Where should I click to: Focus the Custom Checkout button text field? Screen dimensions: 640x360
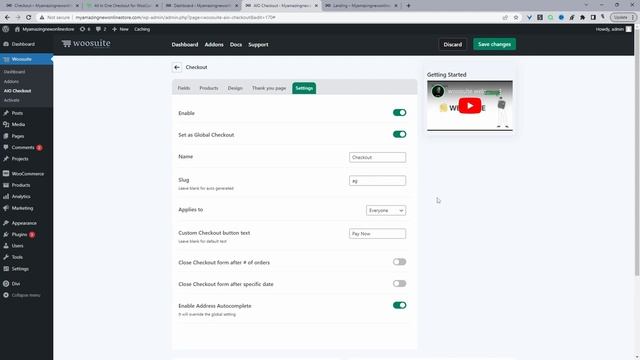point(378,234)
